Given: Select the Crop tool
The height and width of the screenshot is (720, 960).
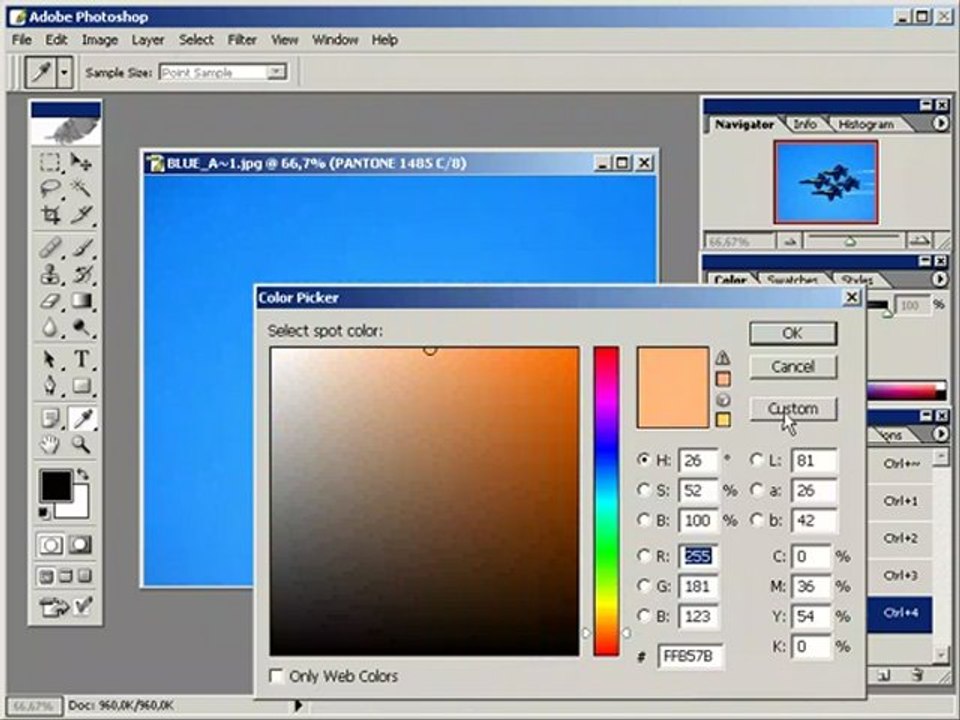Looking at the screenshot, I should click(x=50, y=214).
